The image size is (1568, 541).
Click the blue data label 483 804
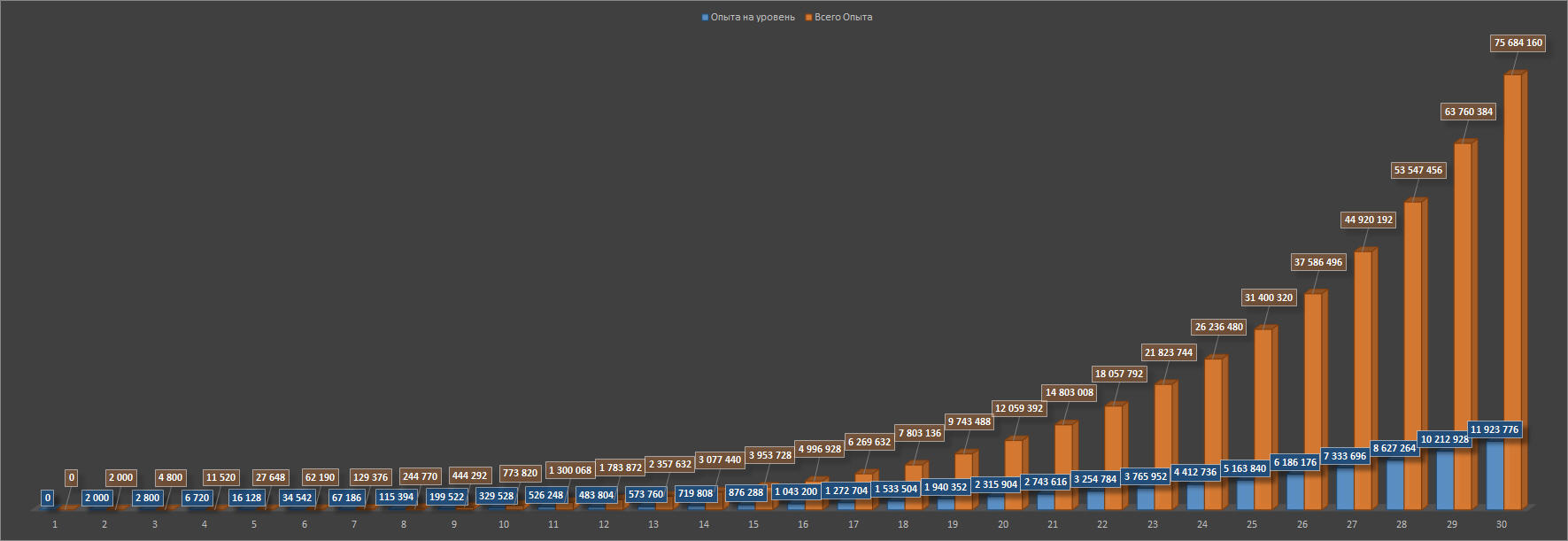point(594,495)
